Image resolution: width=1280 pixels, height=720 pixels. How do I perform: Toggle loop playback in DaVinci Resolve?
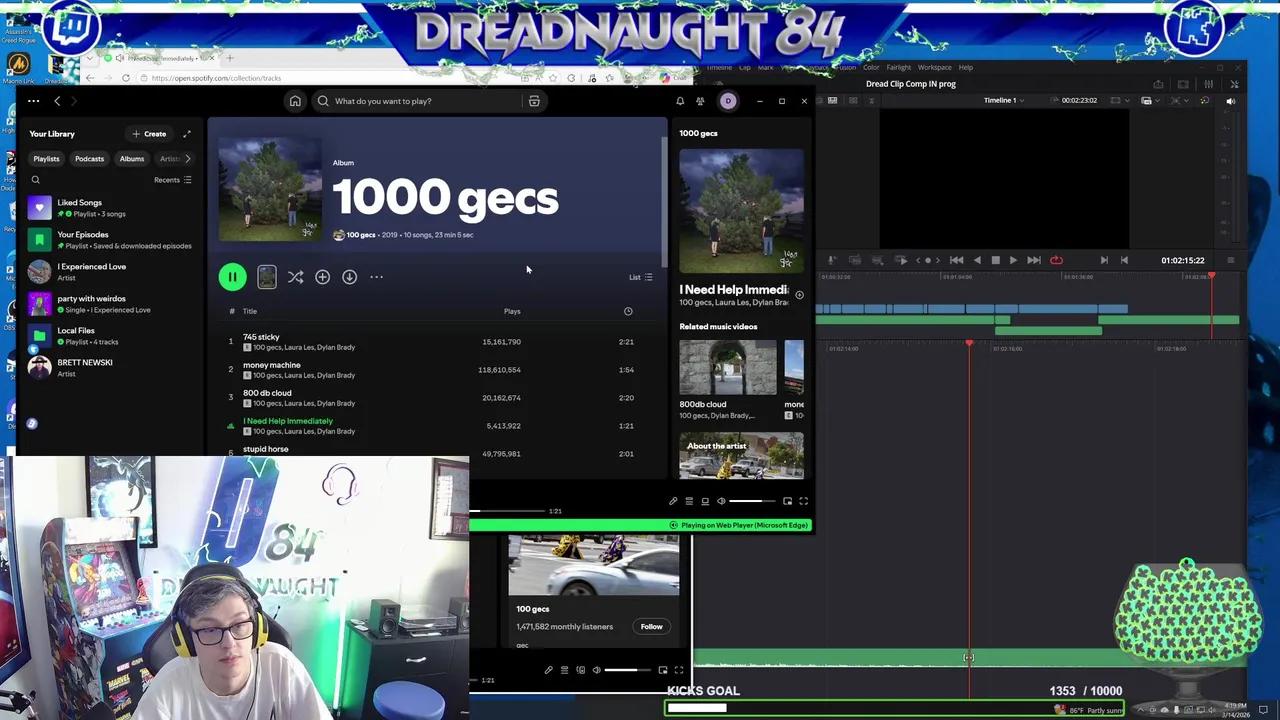(x=1056, y=260)
